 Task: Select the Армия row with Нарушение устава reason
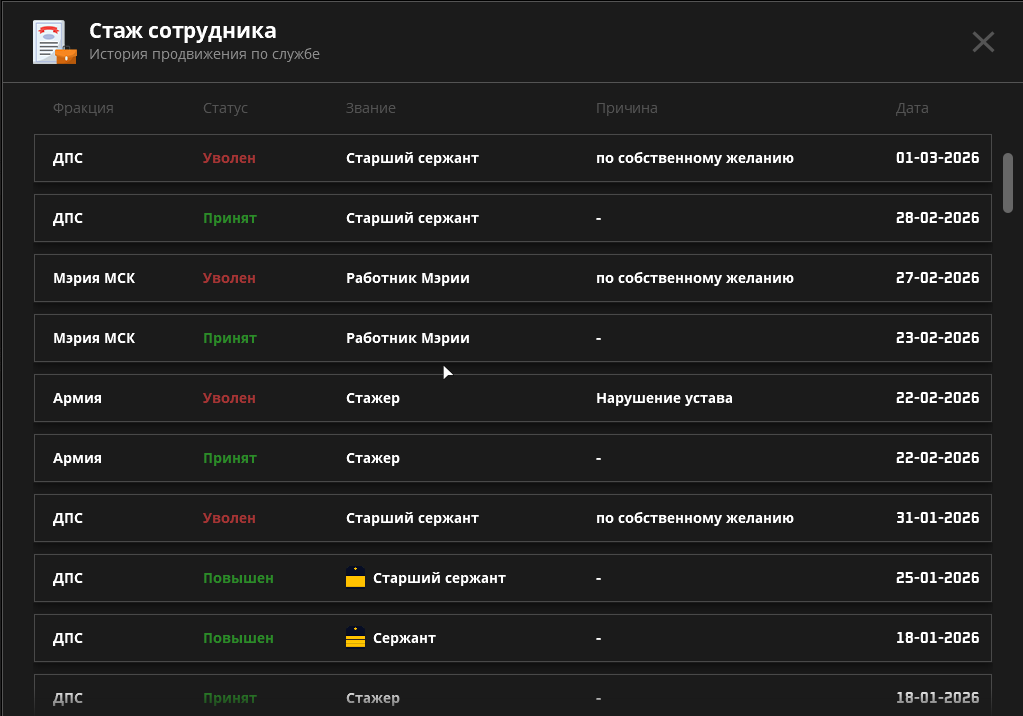point(512,398)
